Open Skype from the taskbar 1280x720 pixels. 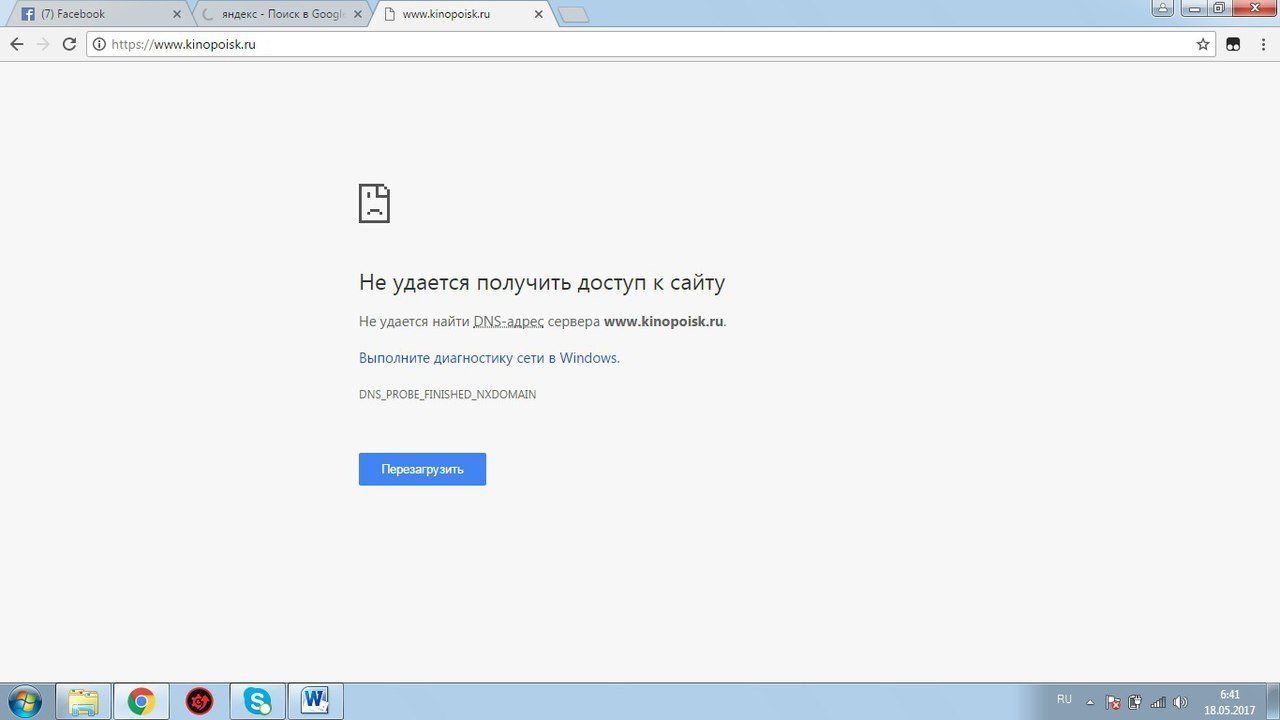pos(258,701)
